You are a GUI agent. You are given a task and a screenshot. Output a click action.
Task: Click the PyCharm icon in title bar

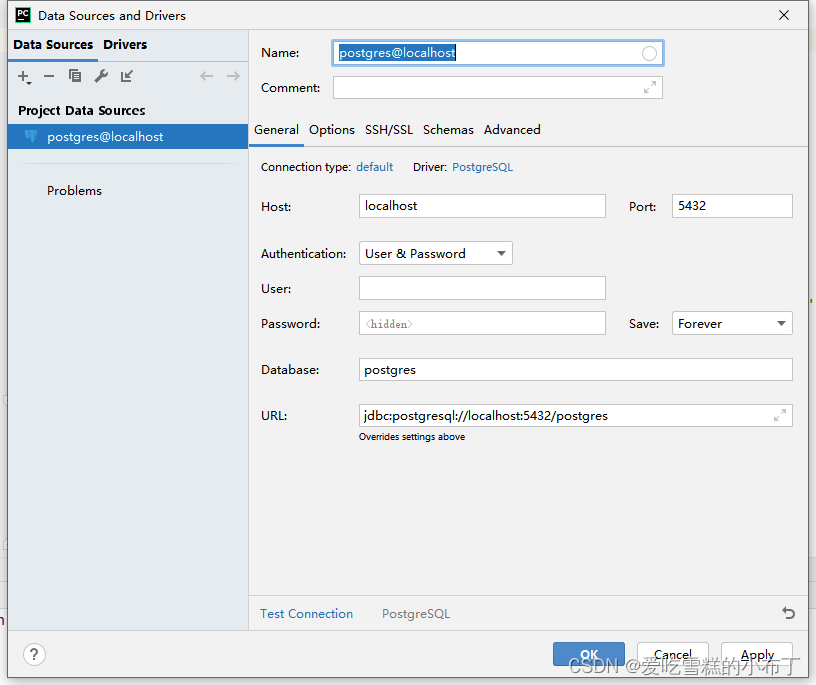[23, 15]
